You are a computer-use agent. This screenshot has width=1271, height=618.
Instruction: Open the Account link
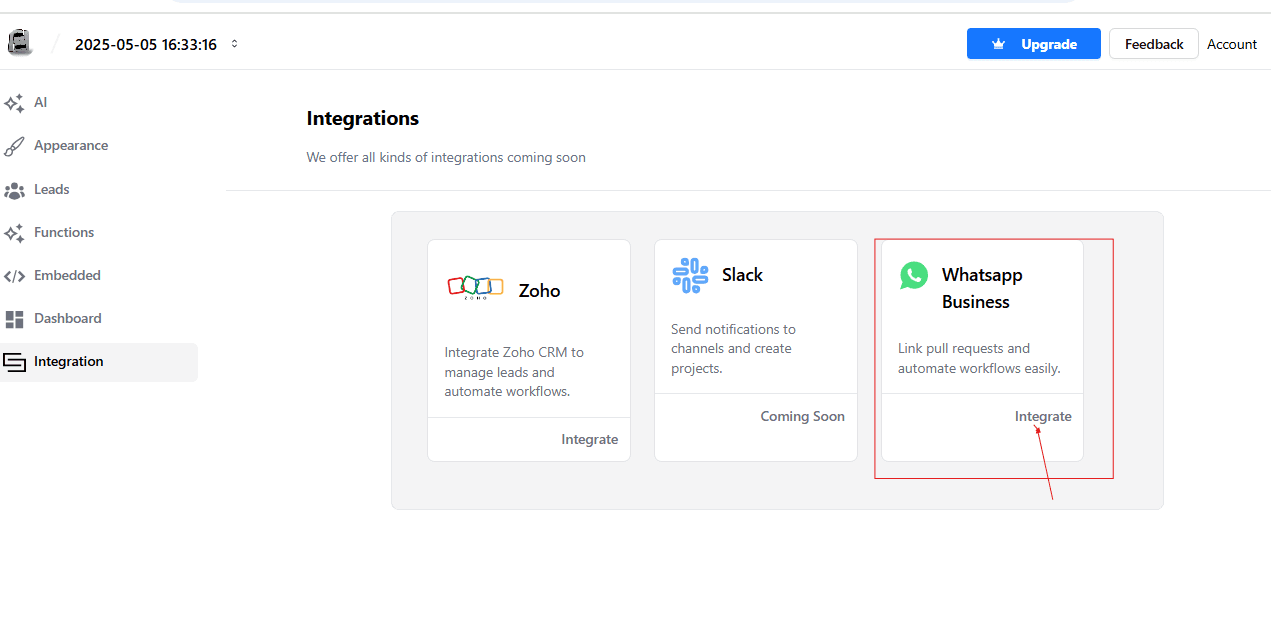(x=1231, y=44)
